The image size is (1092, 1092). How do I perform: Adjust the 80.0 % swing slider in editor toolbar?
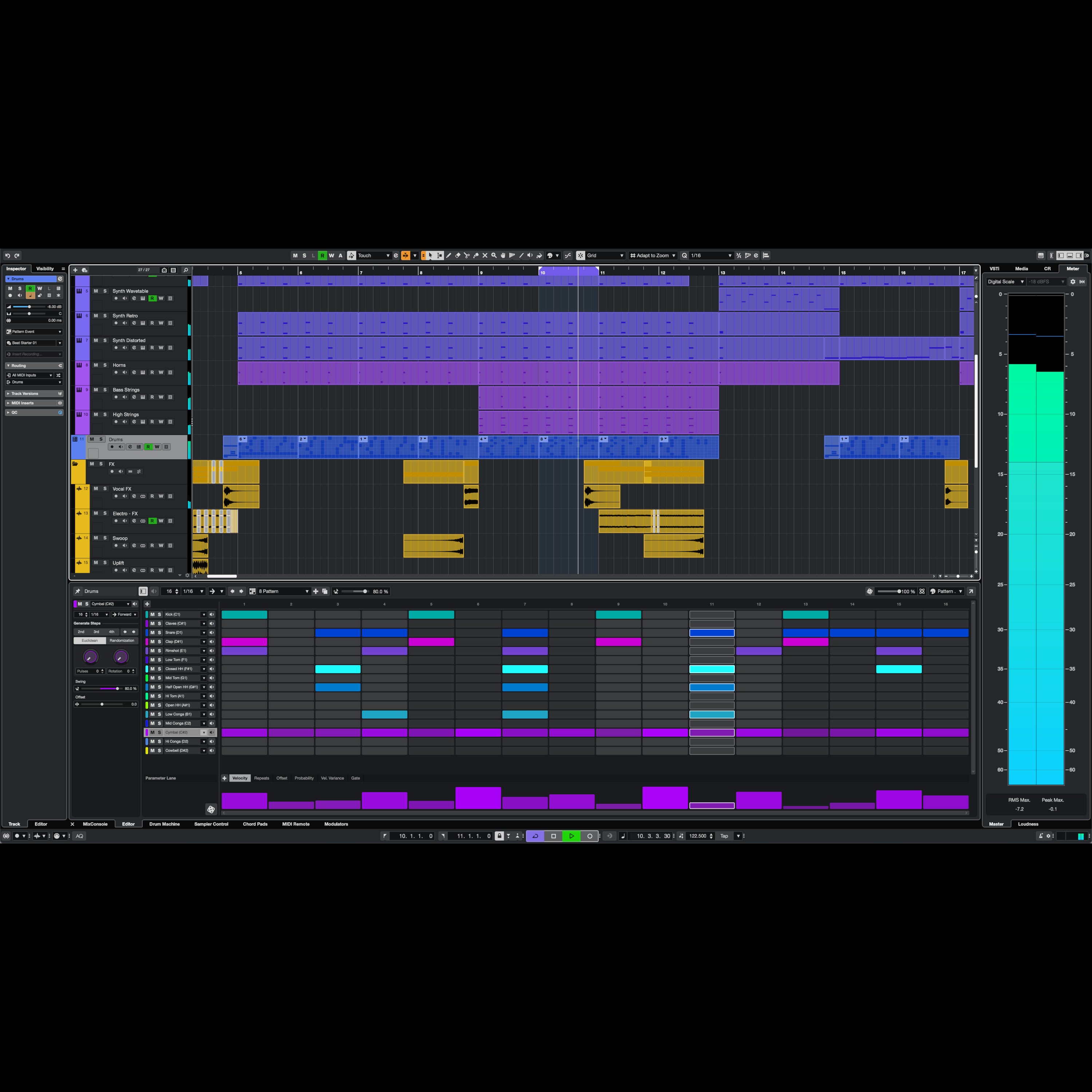tap(355, 591)
